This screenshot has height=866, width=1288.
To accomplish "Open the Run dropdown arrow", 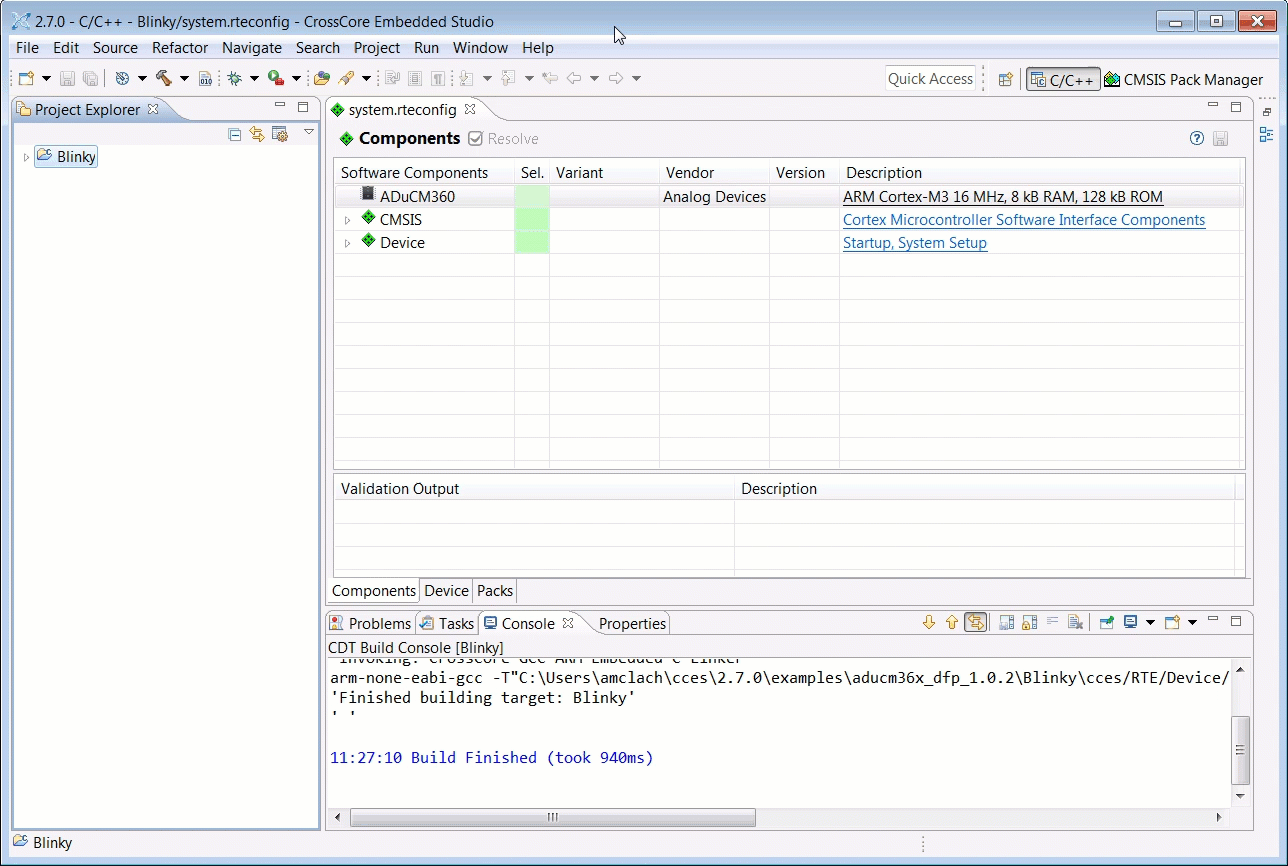I will [x=296, y=79].
